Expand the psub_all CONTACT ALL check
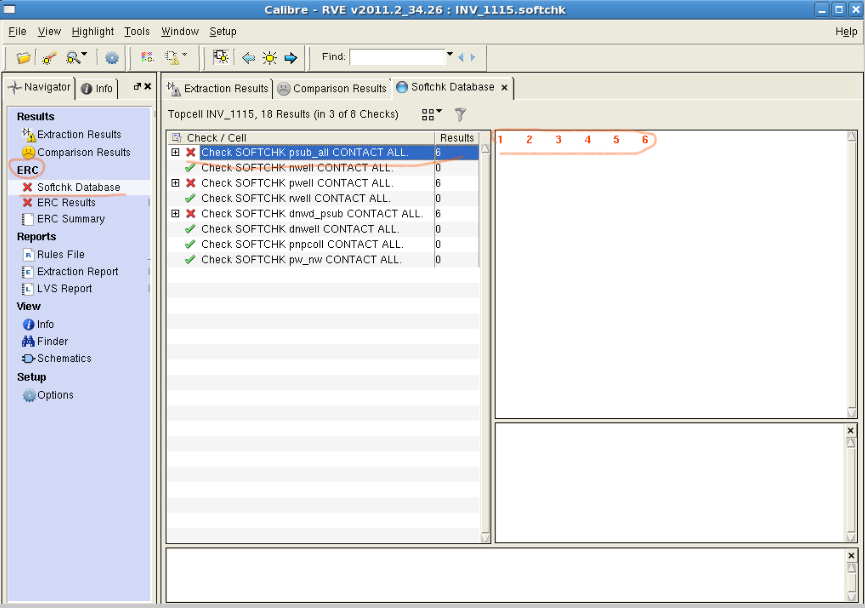The width and height of the screenshot is (865, 608). 175,152
